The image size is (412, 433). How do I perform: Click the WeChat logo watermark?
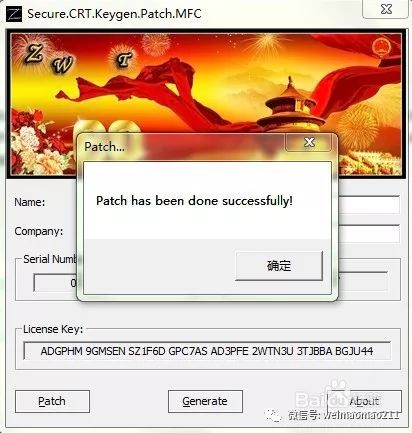click(x=273, y=415)
